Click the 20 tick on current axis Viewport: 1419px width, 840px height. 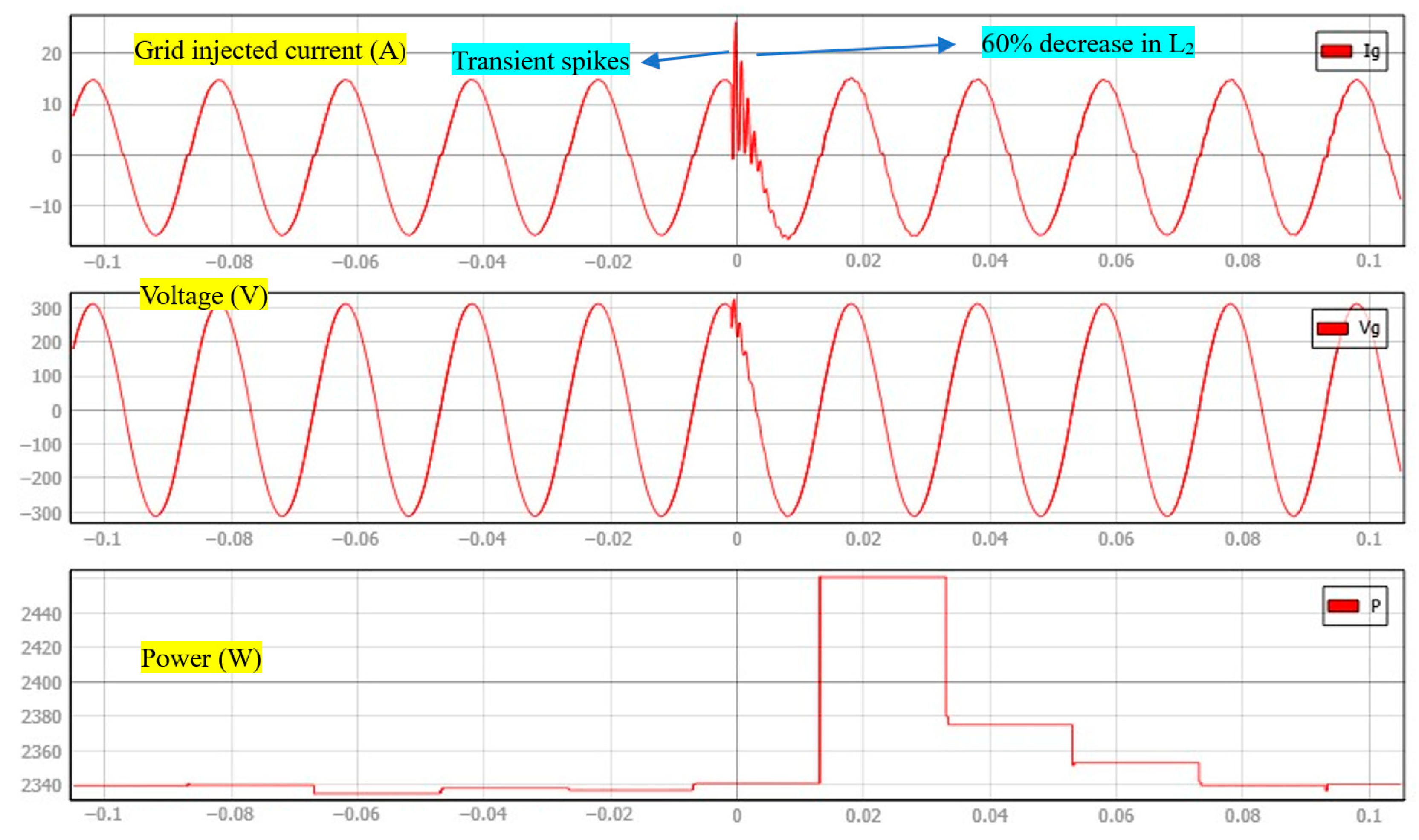tap(51, 55)
